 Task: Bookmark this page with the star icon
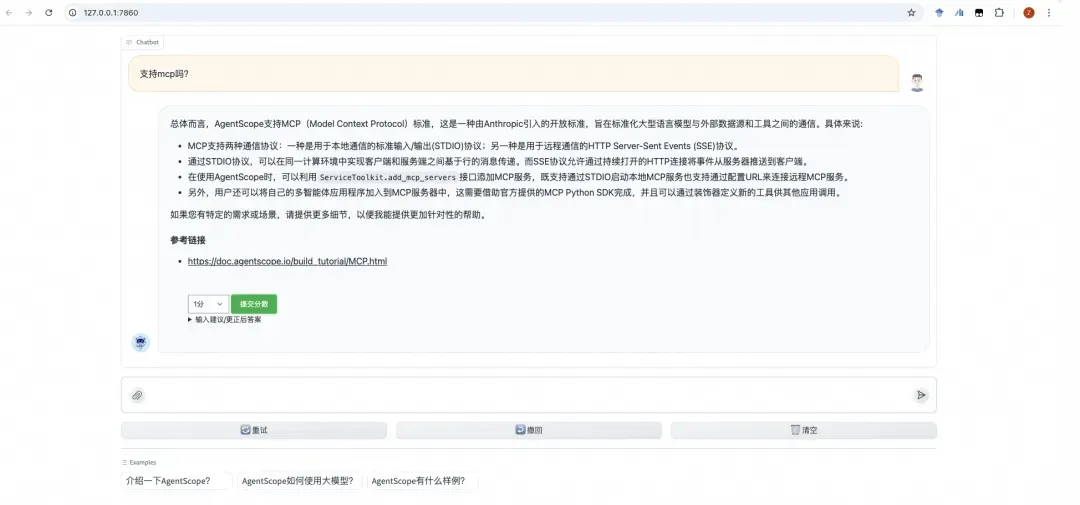coord(911,12)
